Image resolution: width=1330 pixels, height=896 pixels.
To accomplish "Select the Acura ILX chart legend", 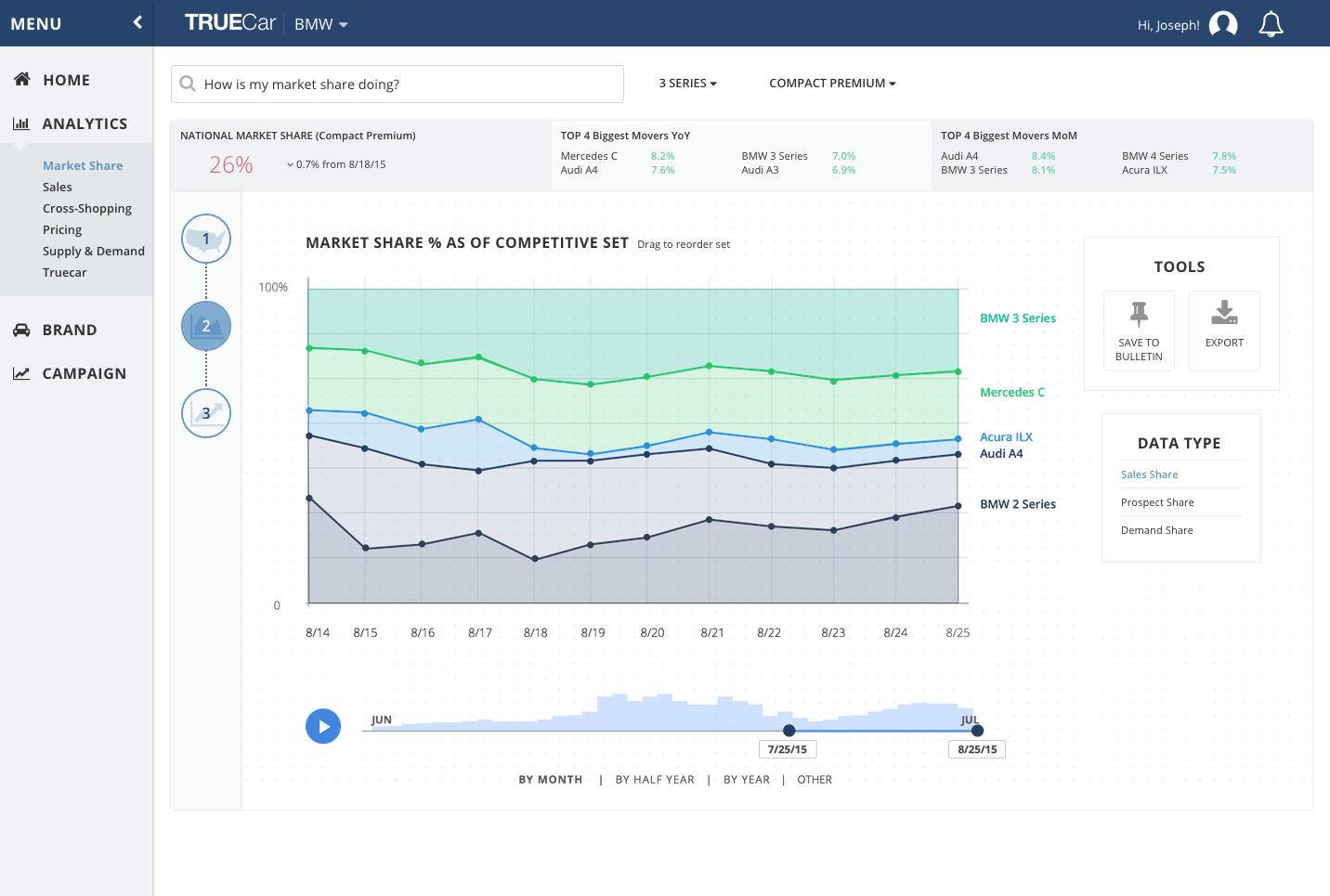I will 1006,437.
